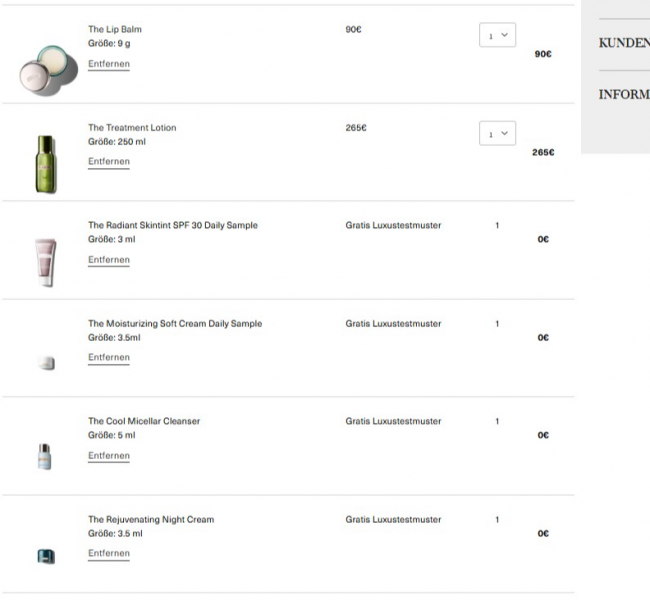Open The Cool Micellar Cleanser title
The image size is (650, 600).
[144, 422]
